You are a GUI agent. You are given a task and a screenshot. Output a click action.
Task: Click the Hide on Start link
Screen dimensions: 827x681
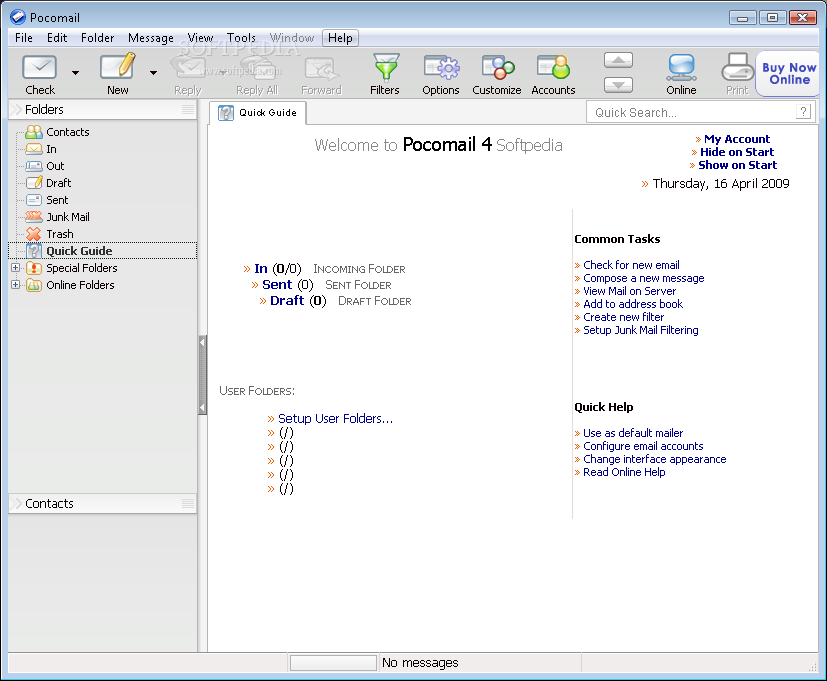coord(737,152)
